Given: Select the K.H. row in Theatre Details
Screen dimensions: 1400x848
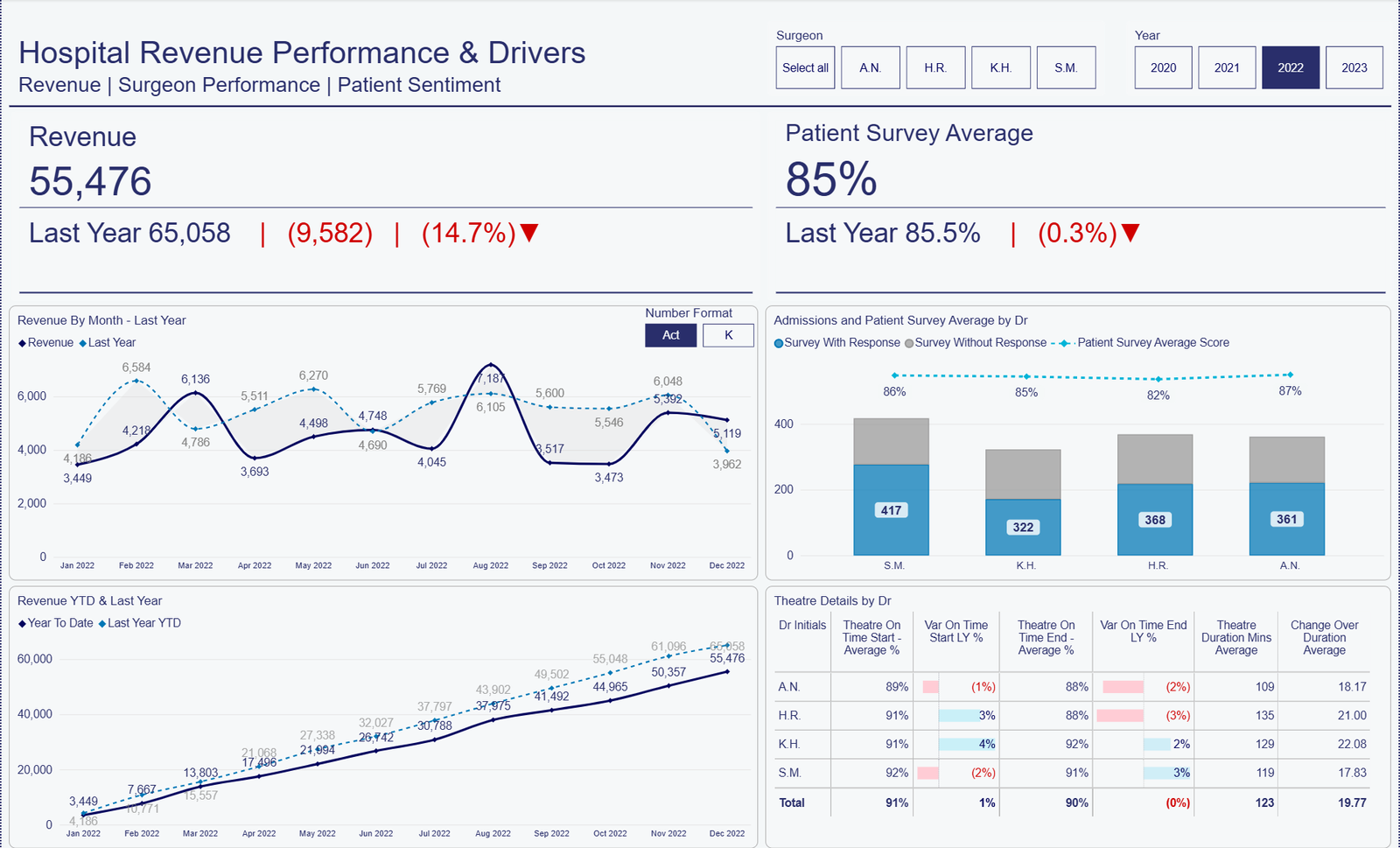Looking at the screenshot, I should [x=1073, y=745].
